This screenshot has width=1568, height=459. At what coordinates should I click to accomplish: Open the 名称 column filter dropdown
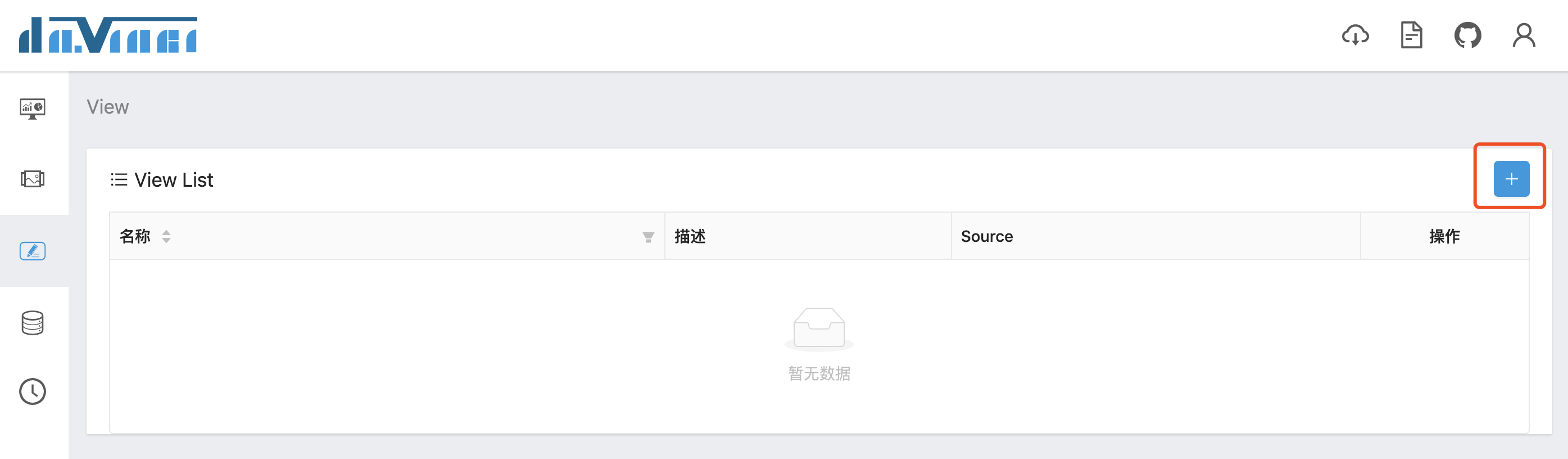click(648, 237)
